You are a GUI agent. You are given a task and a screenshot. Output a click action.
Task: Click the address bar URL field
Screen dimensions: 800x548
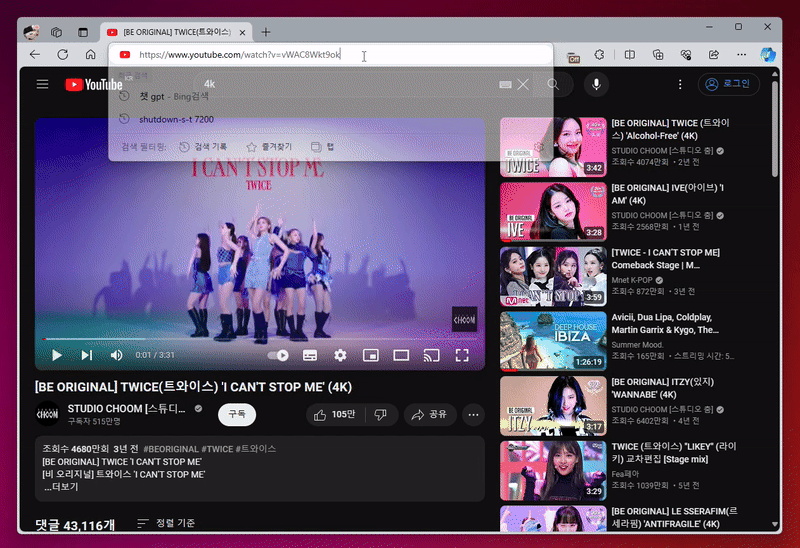point(331,55)
